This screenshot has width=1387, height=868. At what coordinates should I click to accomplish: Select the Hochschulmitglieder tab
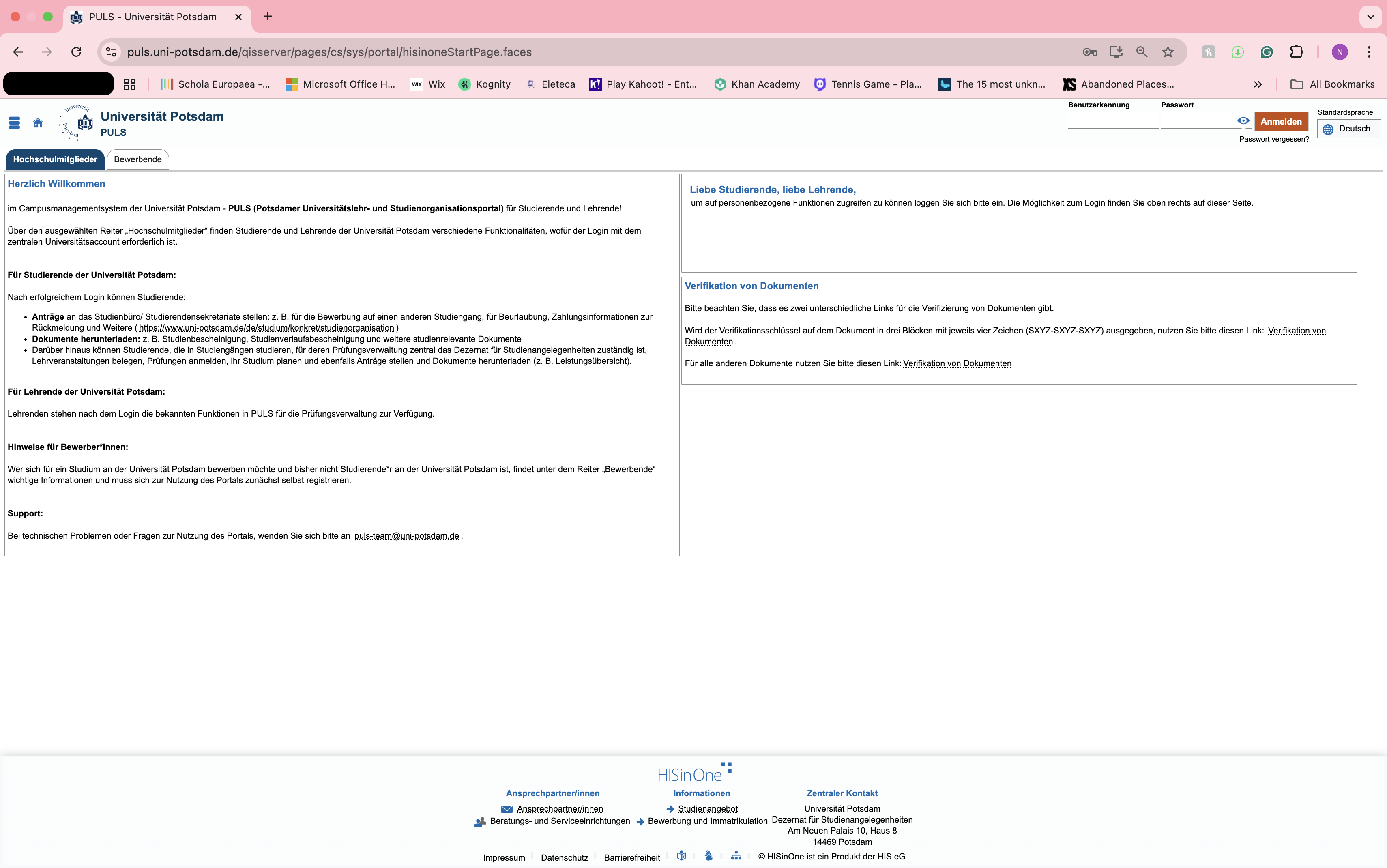tap(55, 159)
